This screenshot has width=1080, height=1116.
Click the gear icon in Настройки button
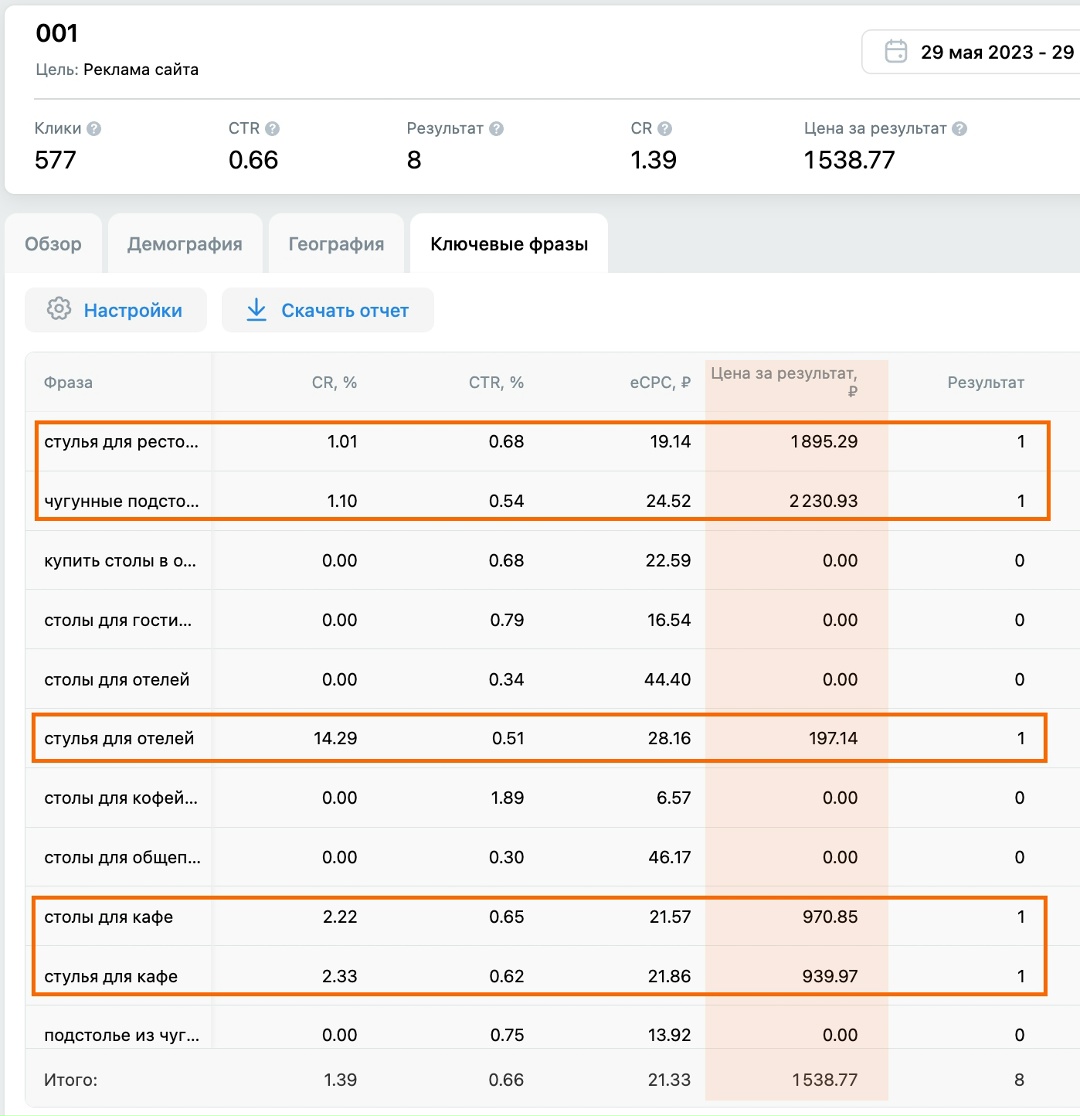click(59, 310)
